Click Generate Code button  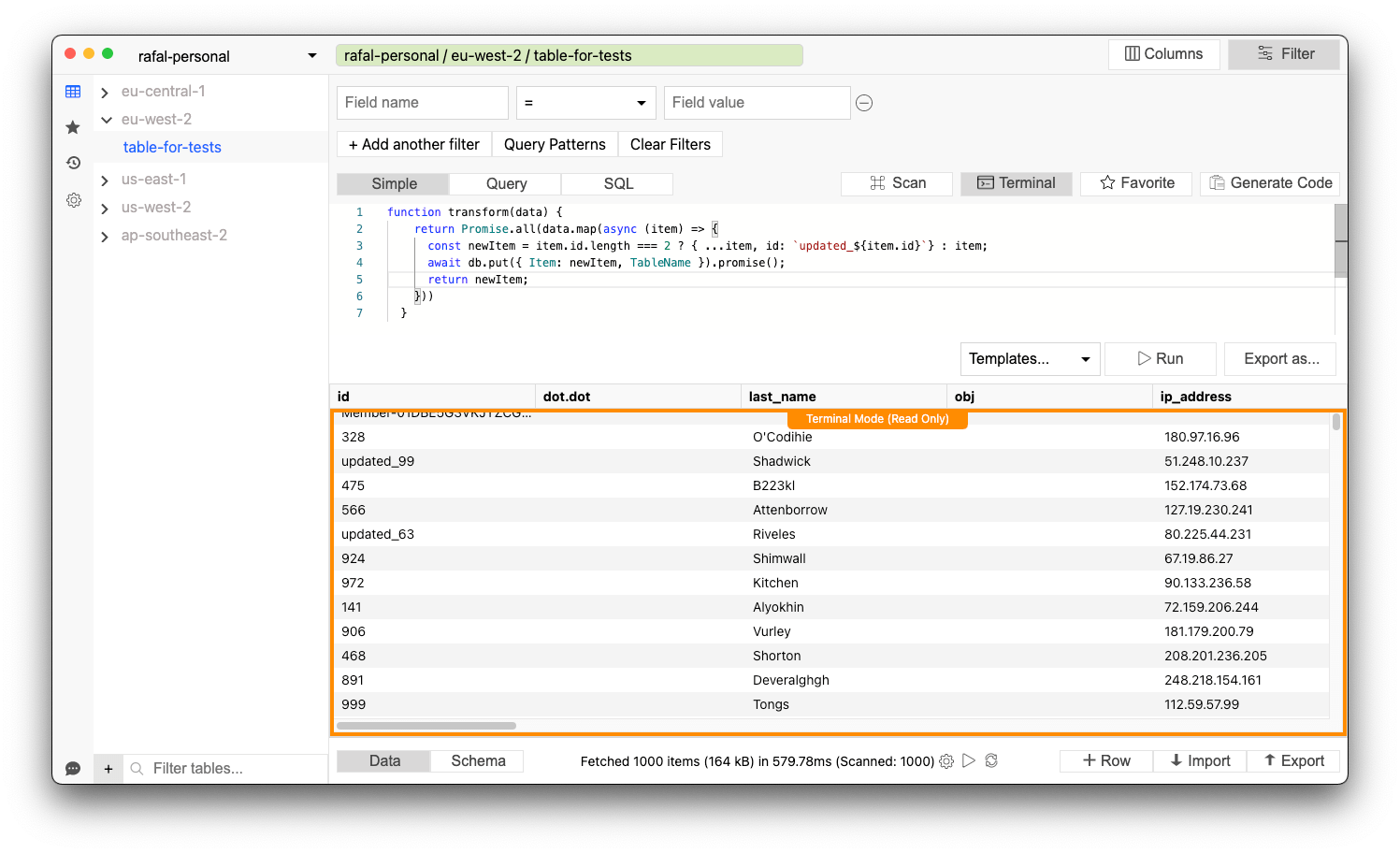pyautogui.click(x=1270, y=183)
